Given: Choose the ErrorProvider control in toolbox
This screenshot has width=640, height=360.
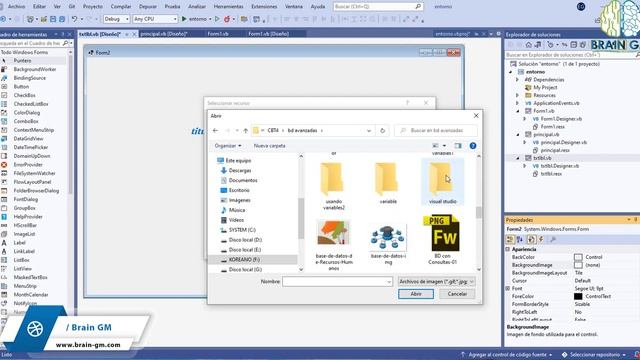Looking at the screenshot, I should (28, 164).
